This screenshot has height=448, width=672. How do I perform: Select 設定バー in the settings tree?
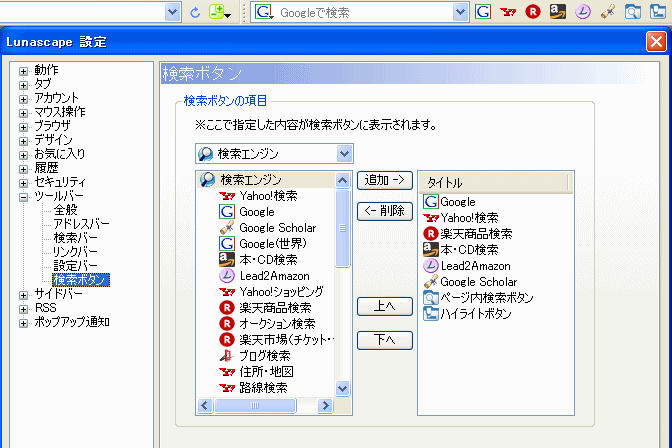pos(75,266)
